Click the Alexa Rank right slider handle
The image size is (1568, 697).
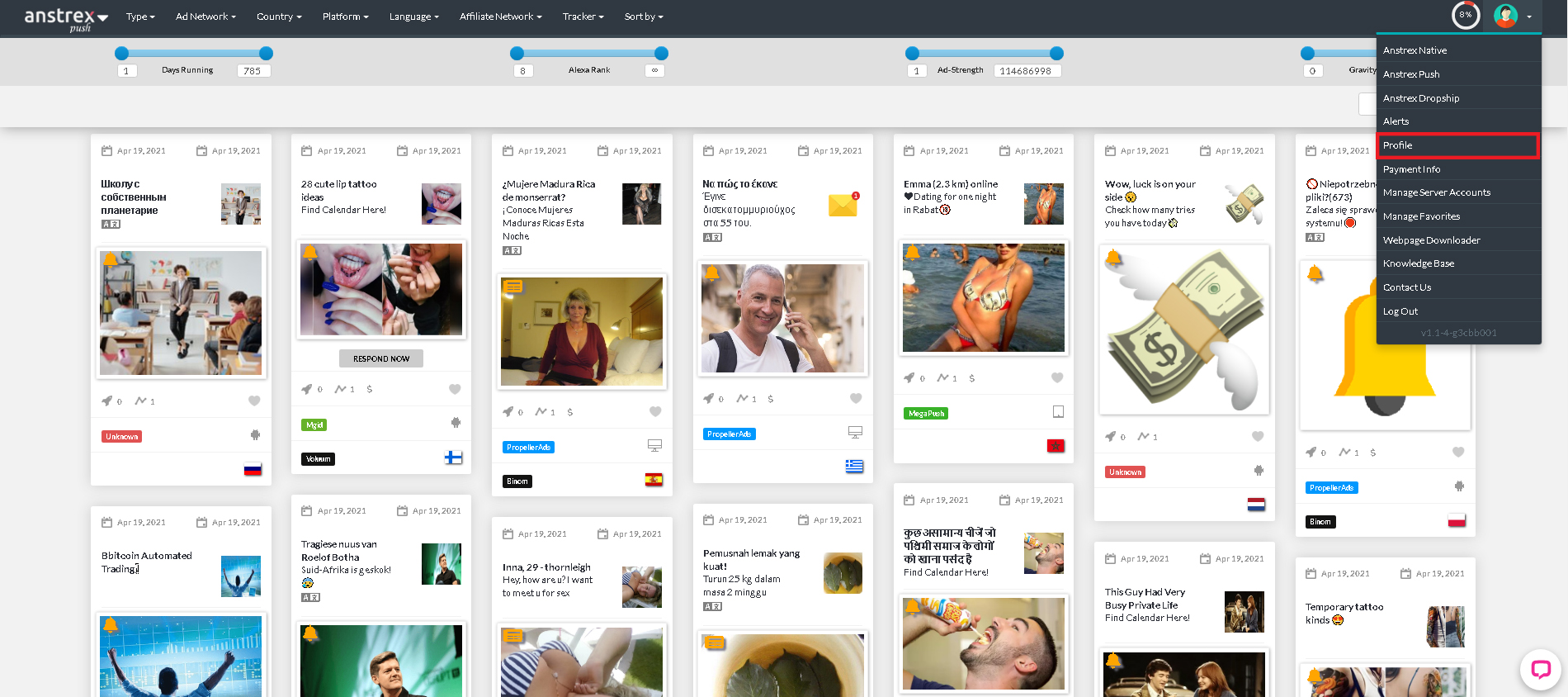pos(661,54)
